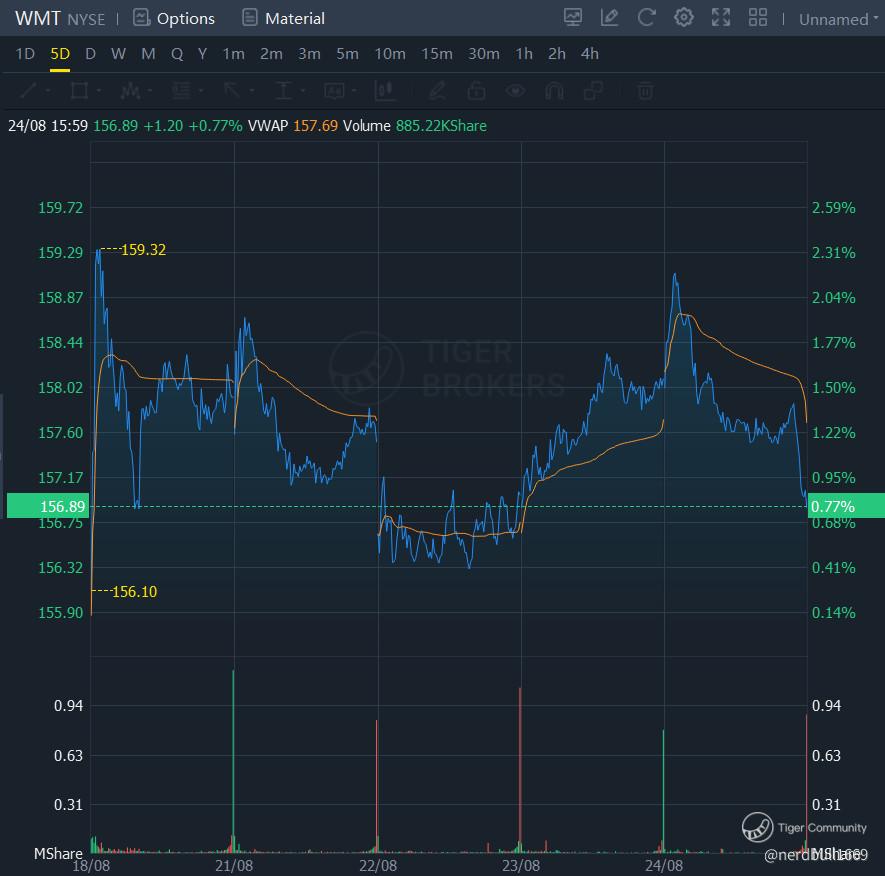Select the wave pattern drawing tool
This screenshot has width=885, height=876.
(x=130, y=90)
